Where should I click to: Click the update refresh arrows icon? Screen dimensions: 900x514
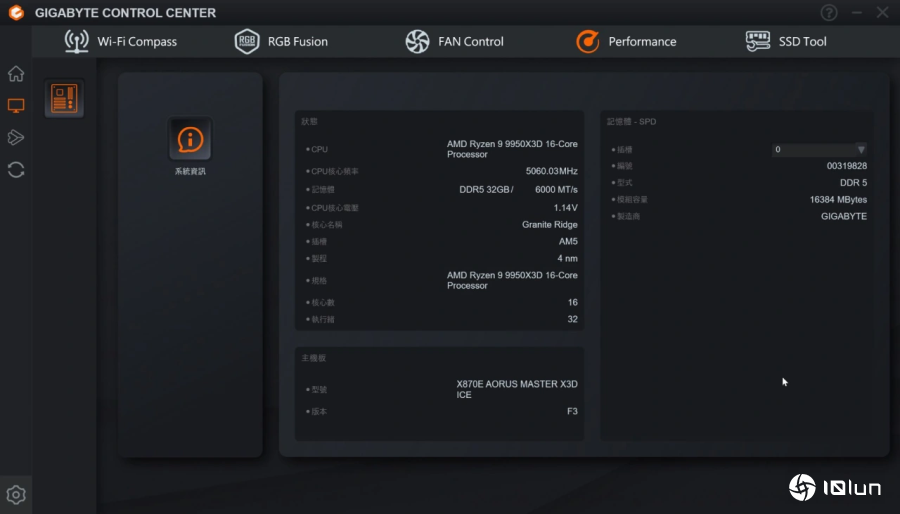click(16, 170)
